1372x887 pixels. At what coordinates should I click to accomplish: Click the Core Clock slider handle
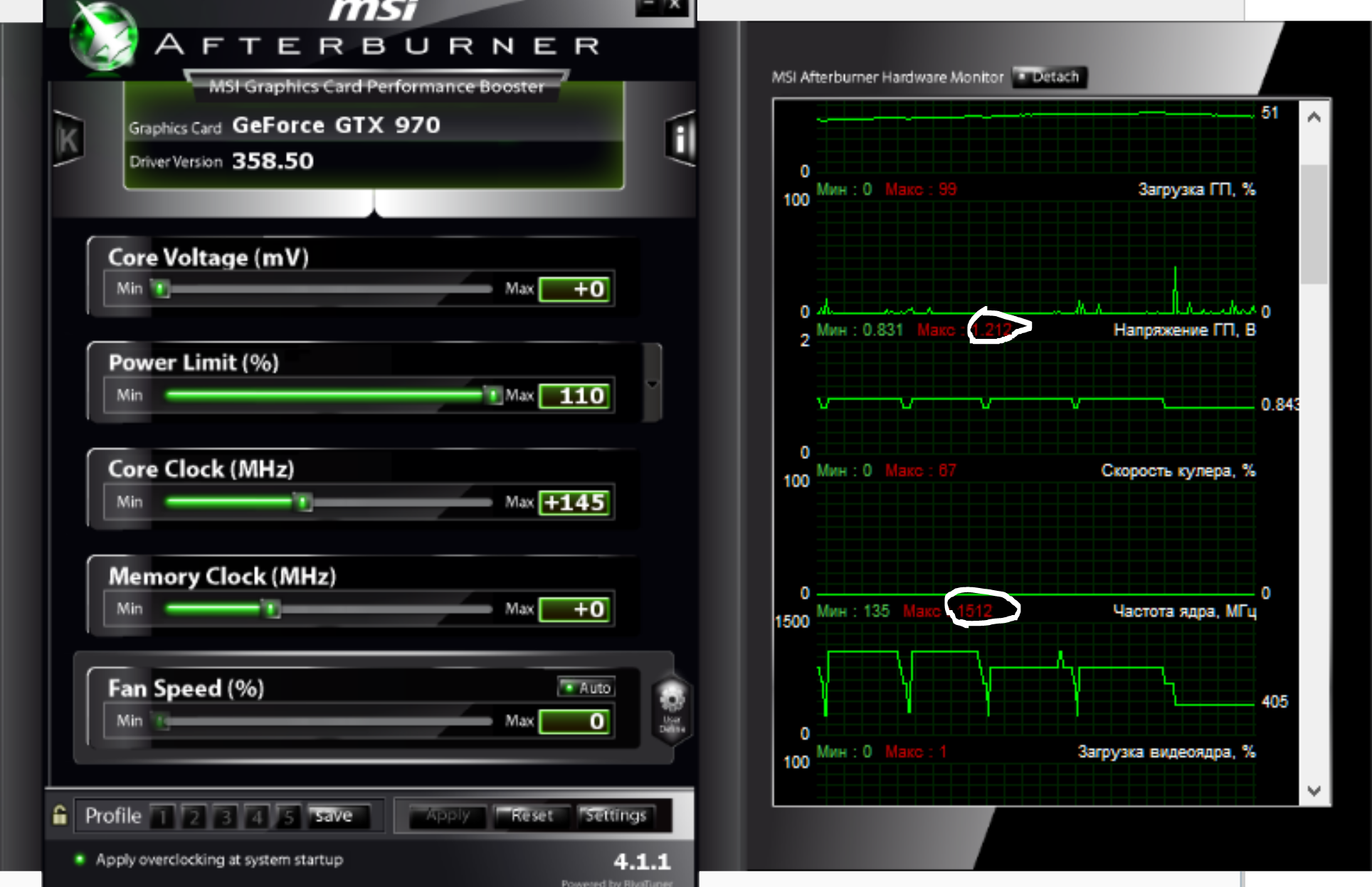click(x=303, y=503)
